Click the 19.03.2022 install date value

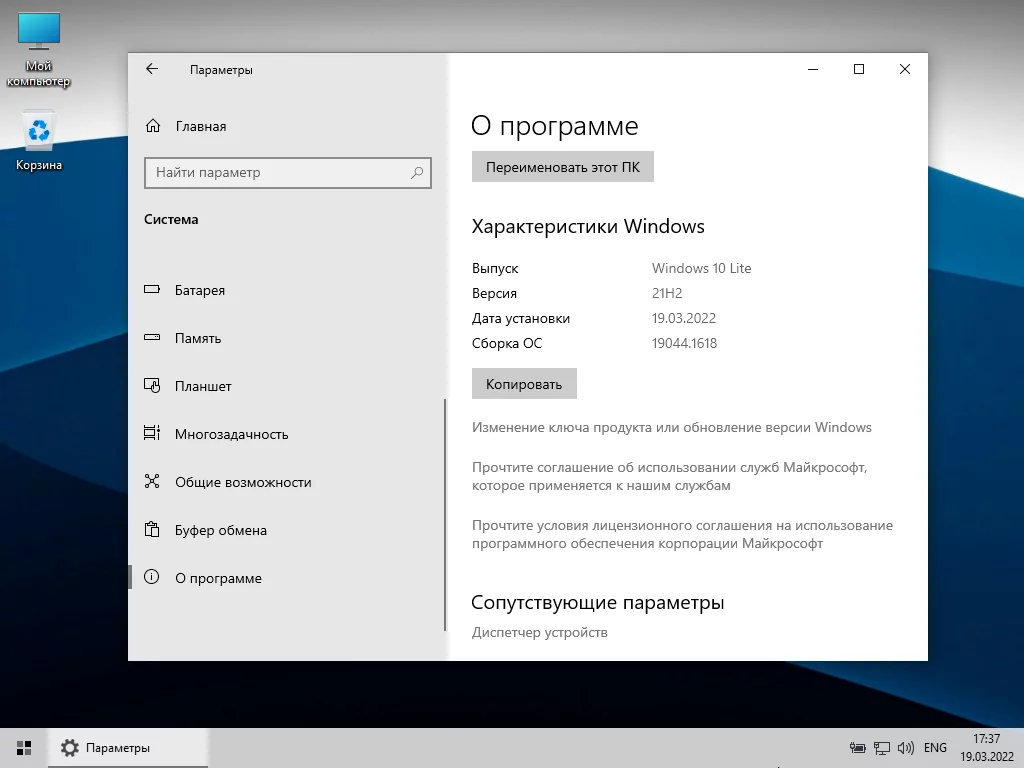684,318
